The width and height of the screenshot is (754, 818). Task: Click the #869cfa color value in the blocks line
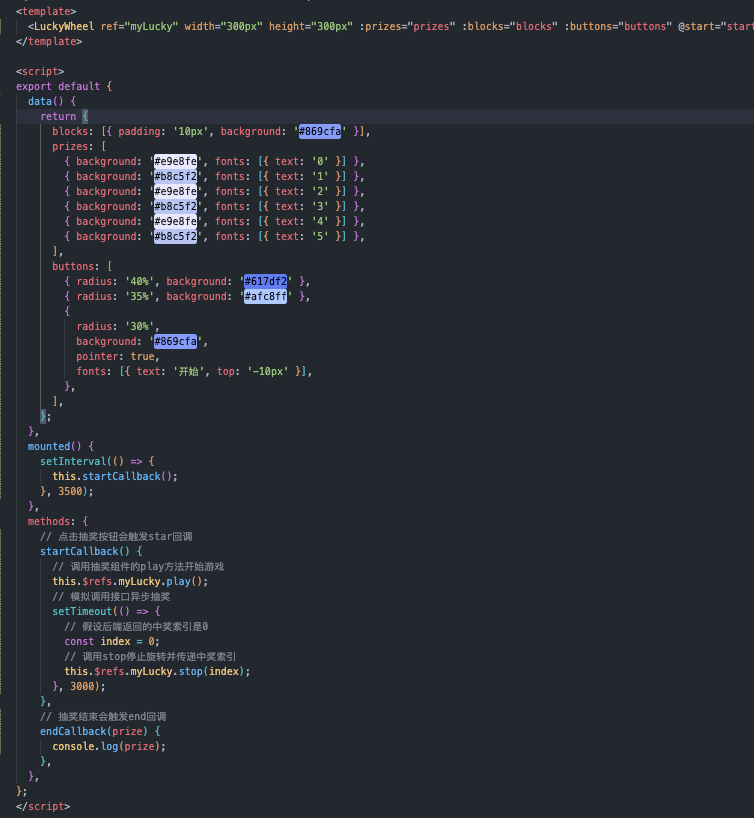point(319,131)
